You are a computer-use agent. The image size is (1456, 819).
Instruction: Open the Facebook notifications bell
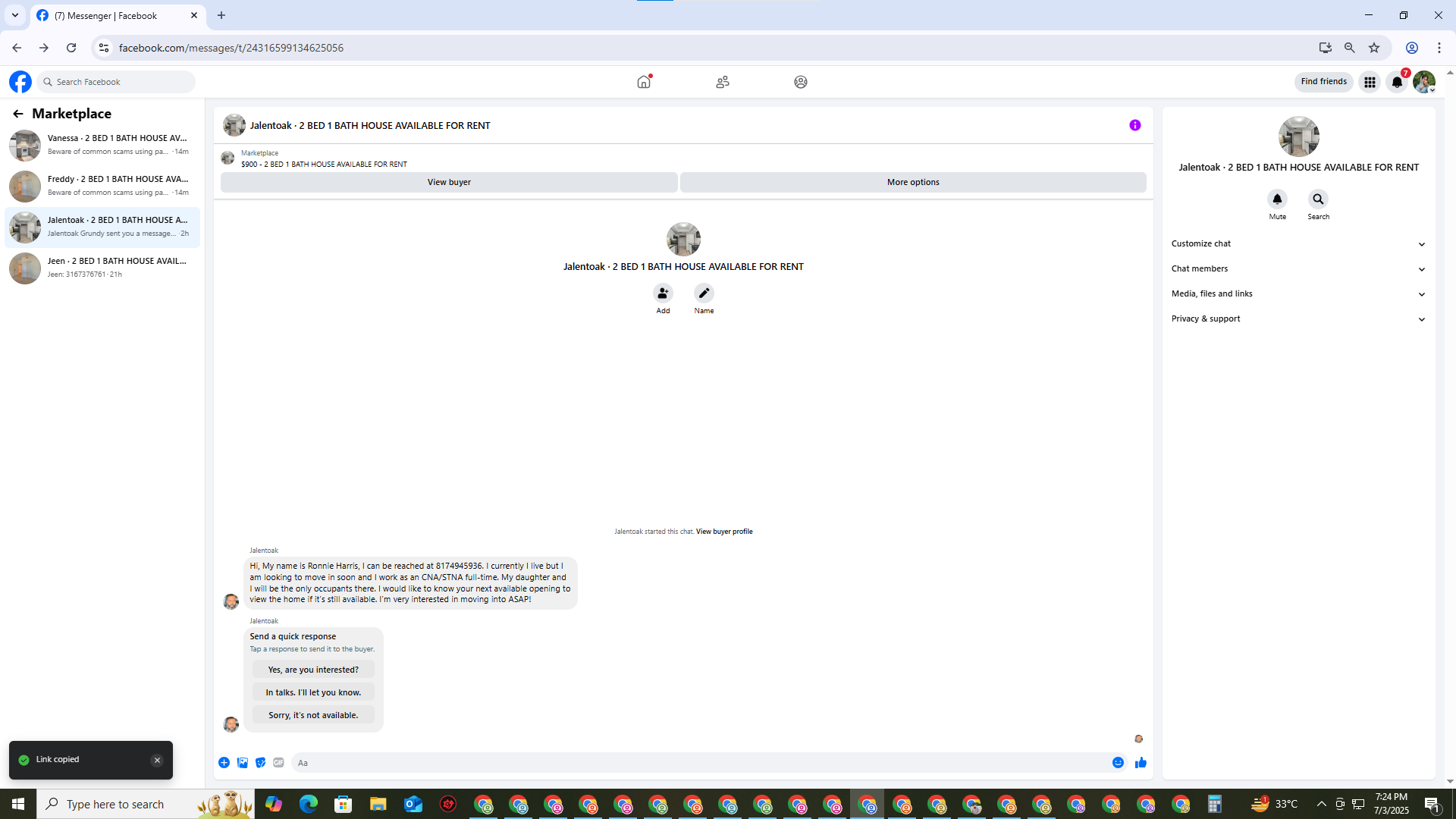(1397, 82)
